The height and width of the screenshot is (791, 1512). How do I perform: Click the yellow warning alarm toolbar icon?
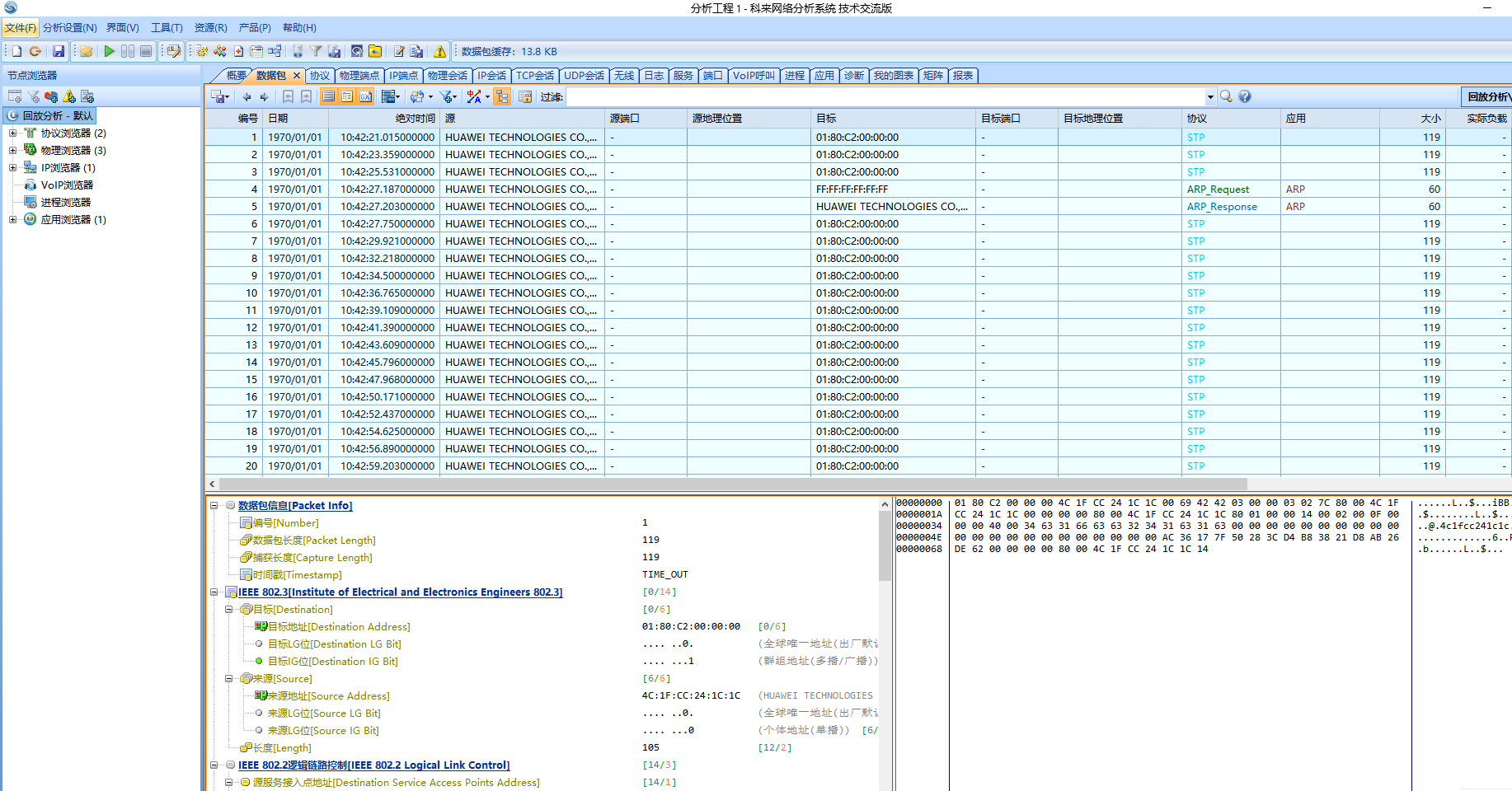439,51
